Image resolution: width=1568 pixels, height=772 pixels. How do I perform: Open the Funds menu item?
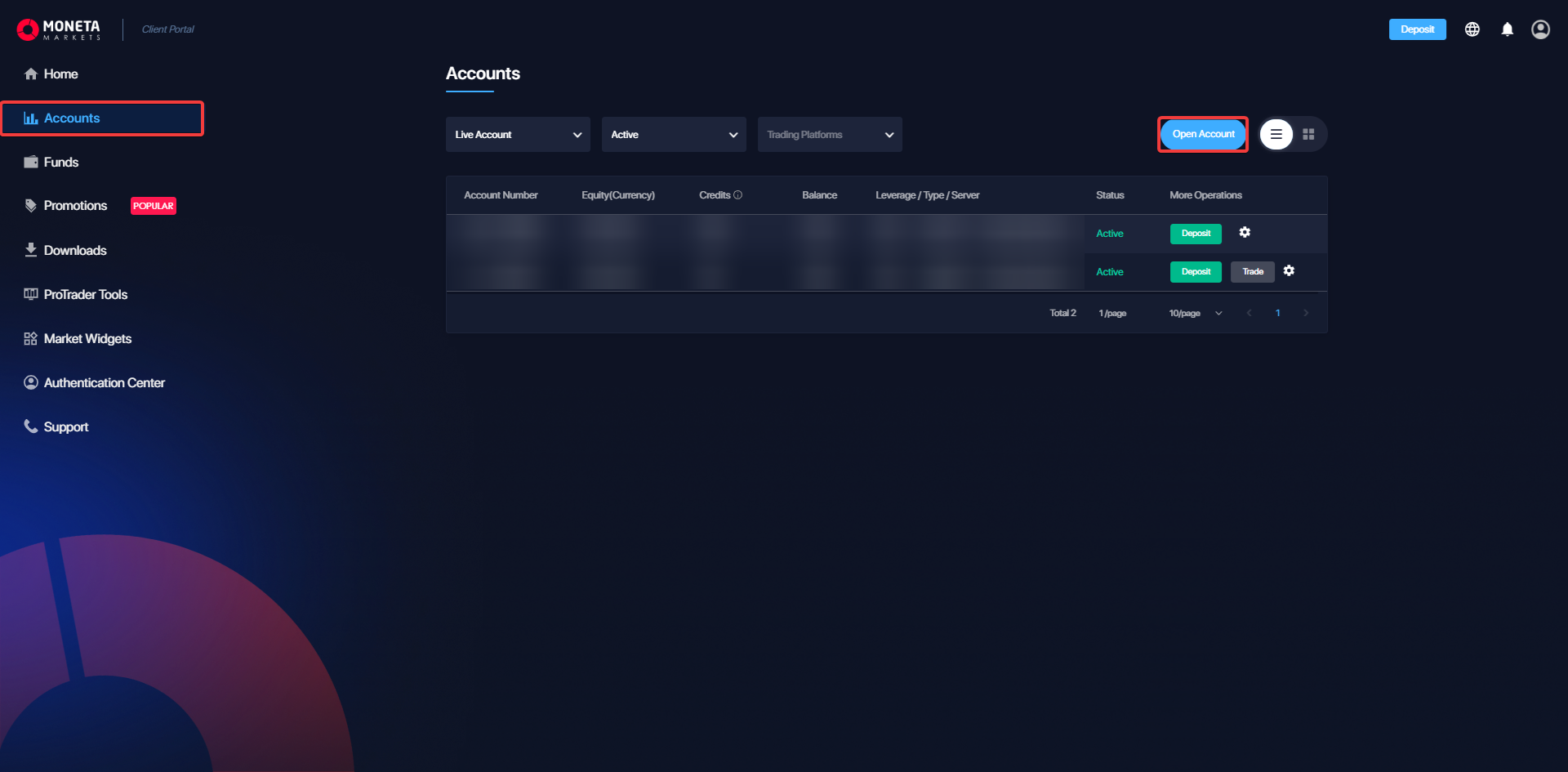point(61,163)
